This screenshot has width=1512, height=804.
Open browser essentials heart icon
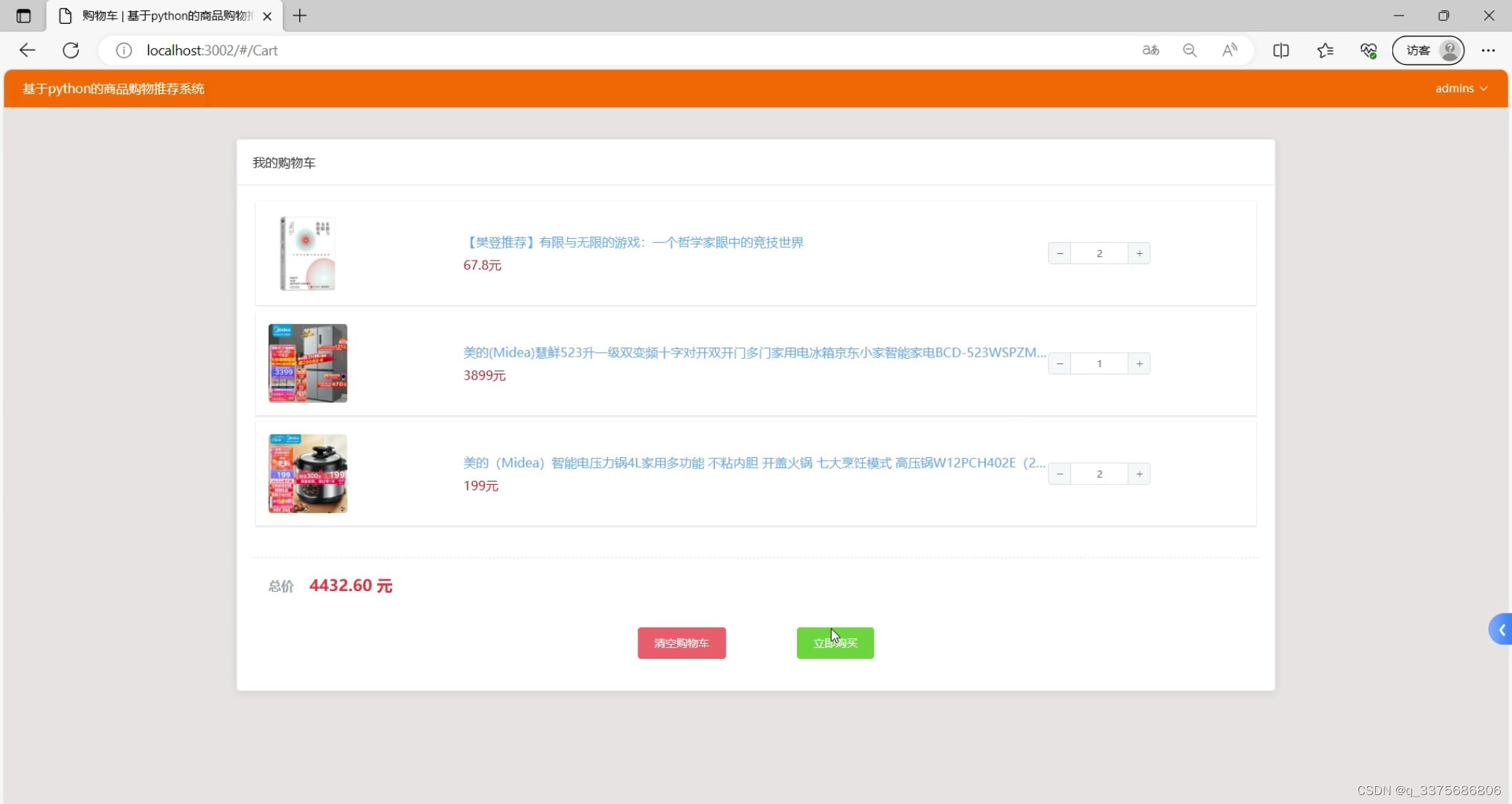[1368, 50]
